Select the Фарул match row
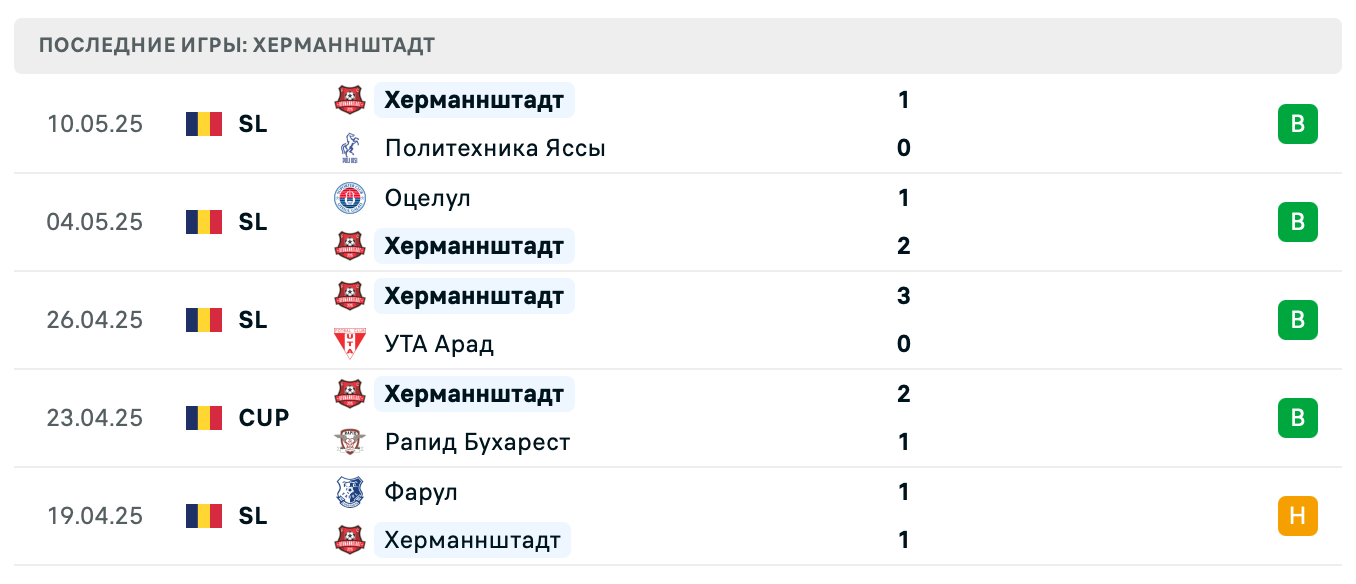This screenshot has height=584, width=1356. [x=678, y=516]
